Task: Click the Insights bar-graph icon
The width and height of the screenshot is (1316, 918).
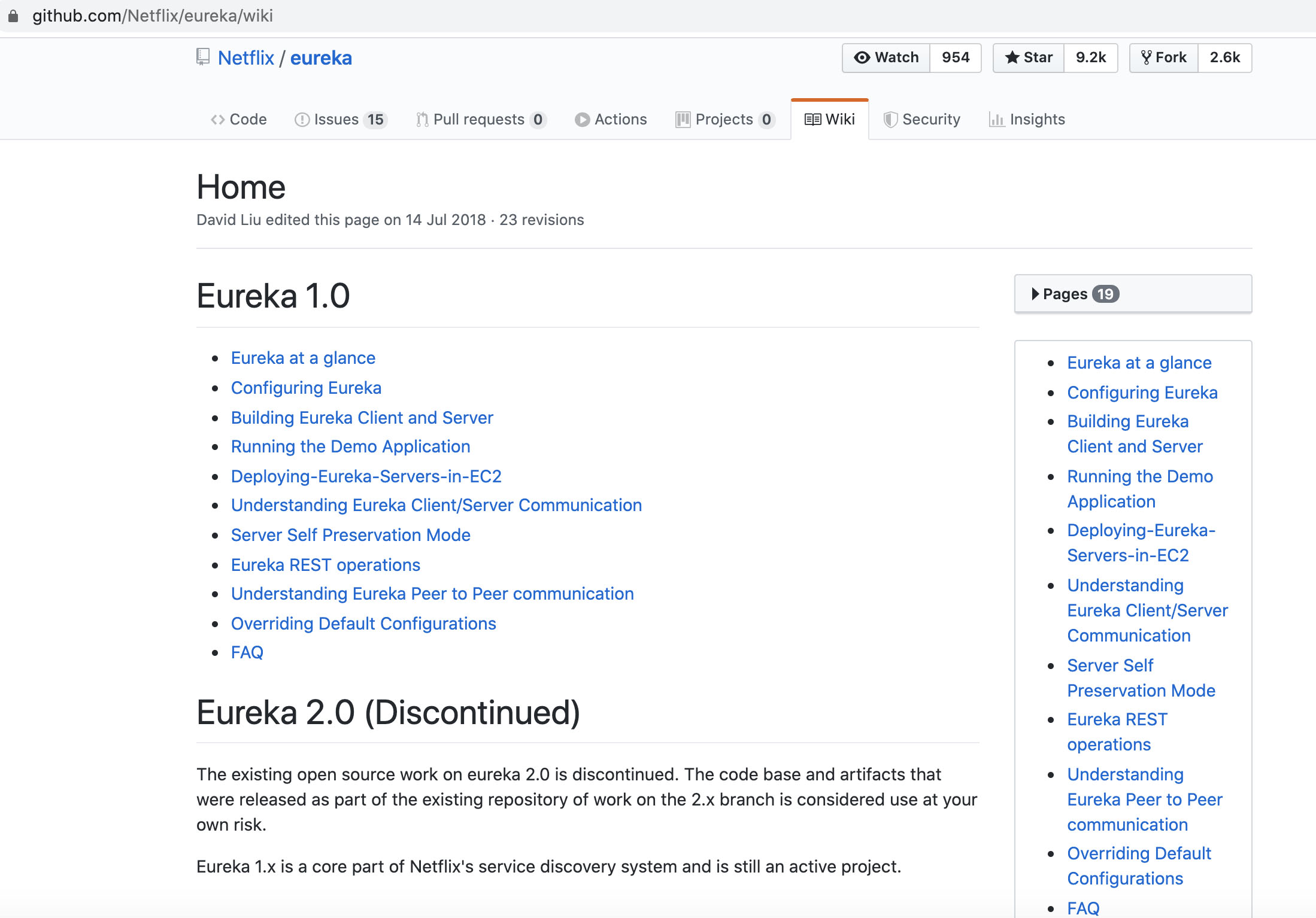Action: [996, 120]
